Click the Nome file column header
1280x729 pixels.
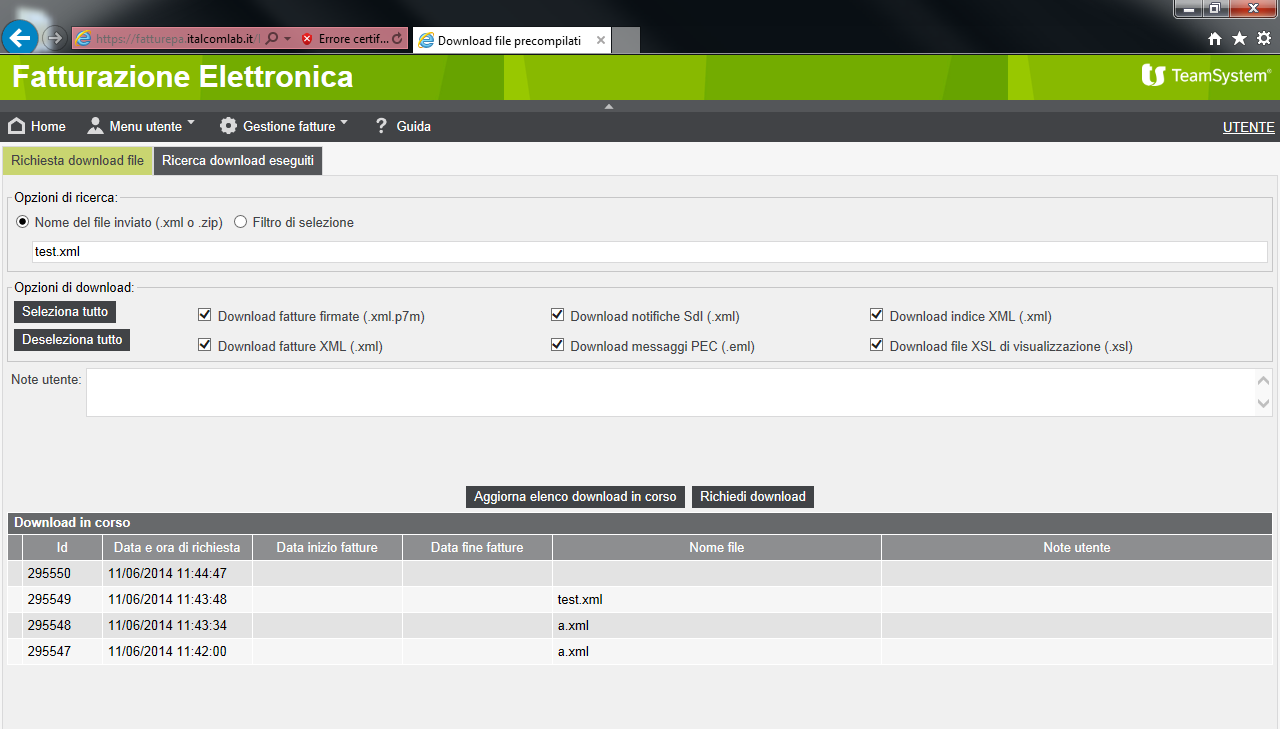pos(717,547)
